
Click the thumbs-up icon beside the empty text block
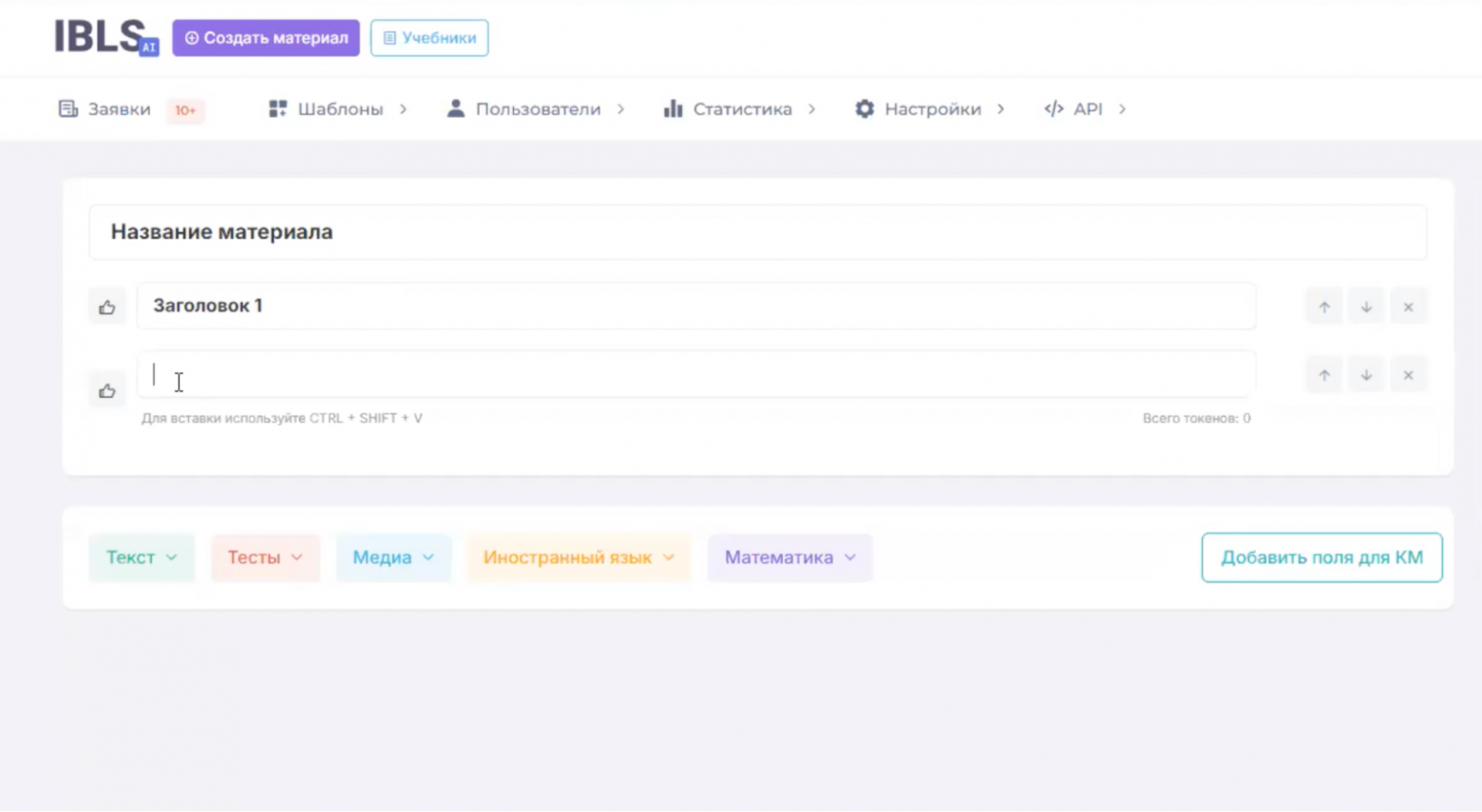point(106,389)
